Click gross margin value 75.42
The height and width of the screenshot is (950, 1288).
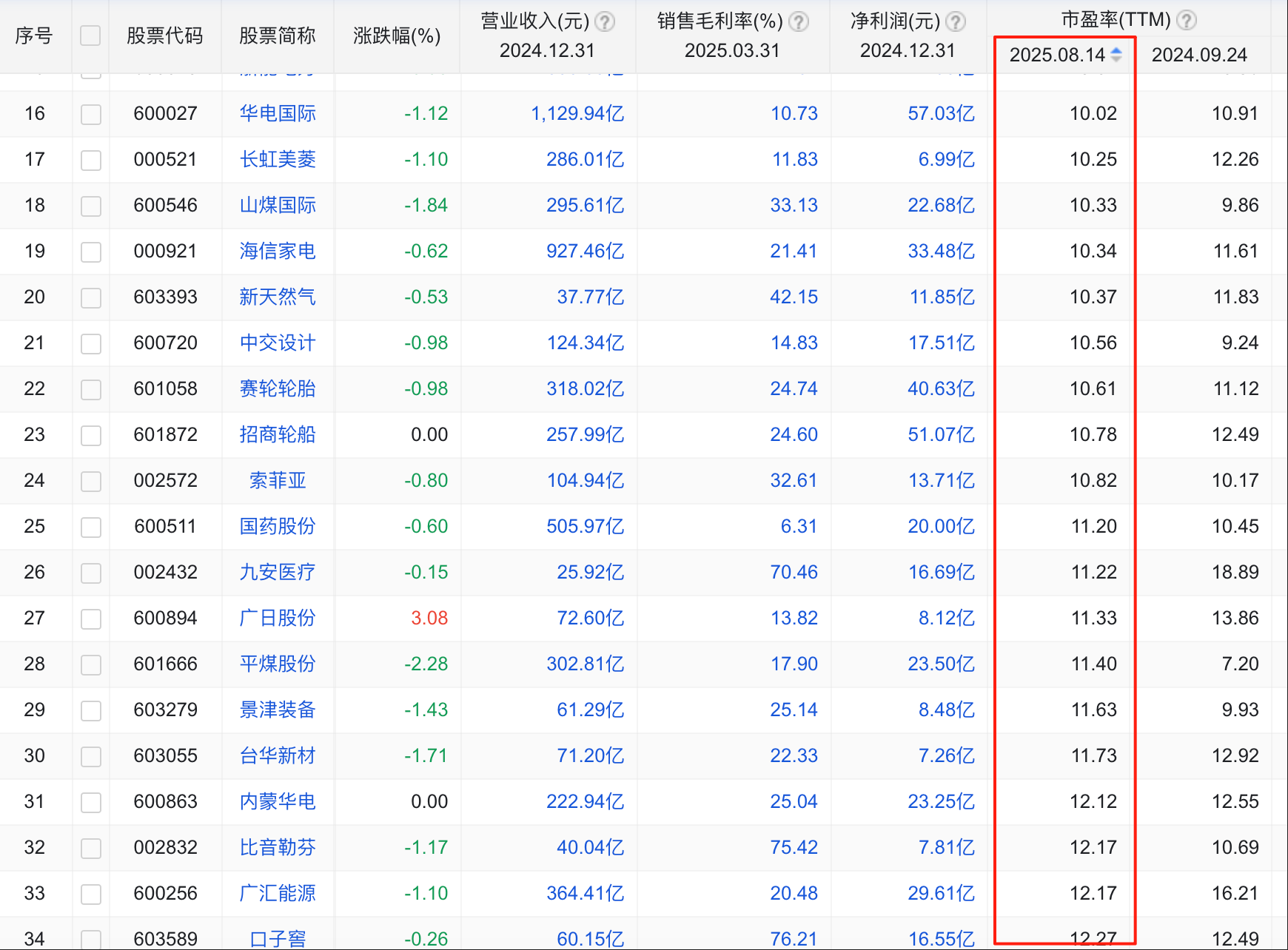pyautogui.click(x=794, y=847)
